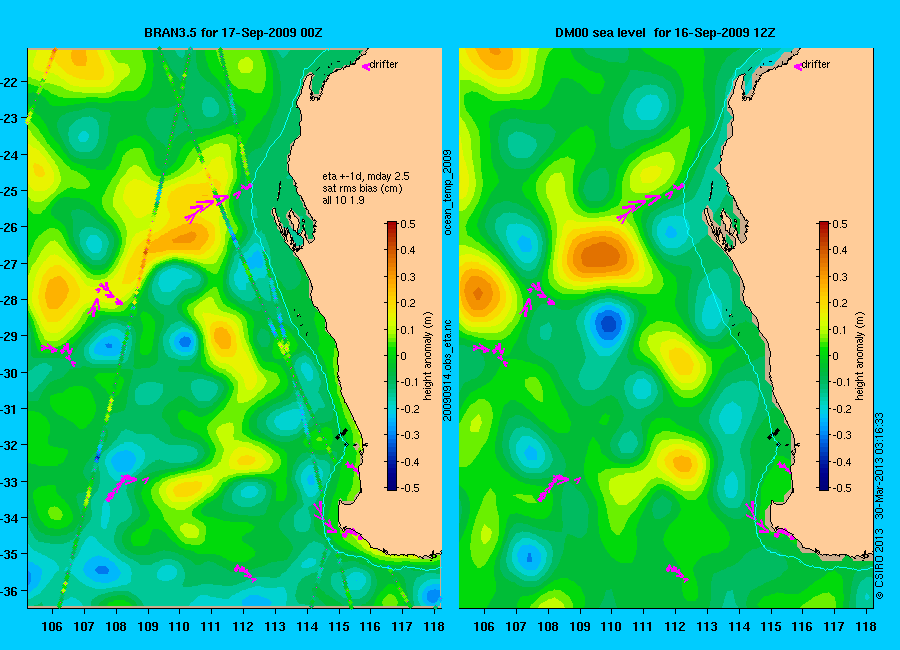Image resolution: width=900 pixels, height=650 pixels.
Task: Click the vertical '20090914.obs_eta.nc' filename label
Action: point(448,370)
